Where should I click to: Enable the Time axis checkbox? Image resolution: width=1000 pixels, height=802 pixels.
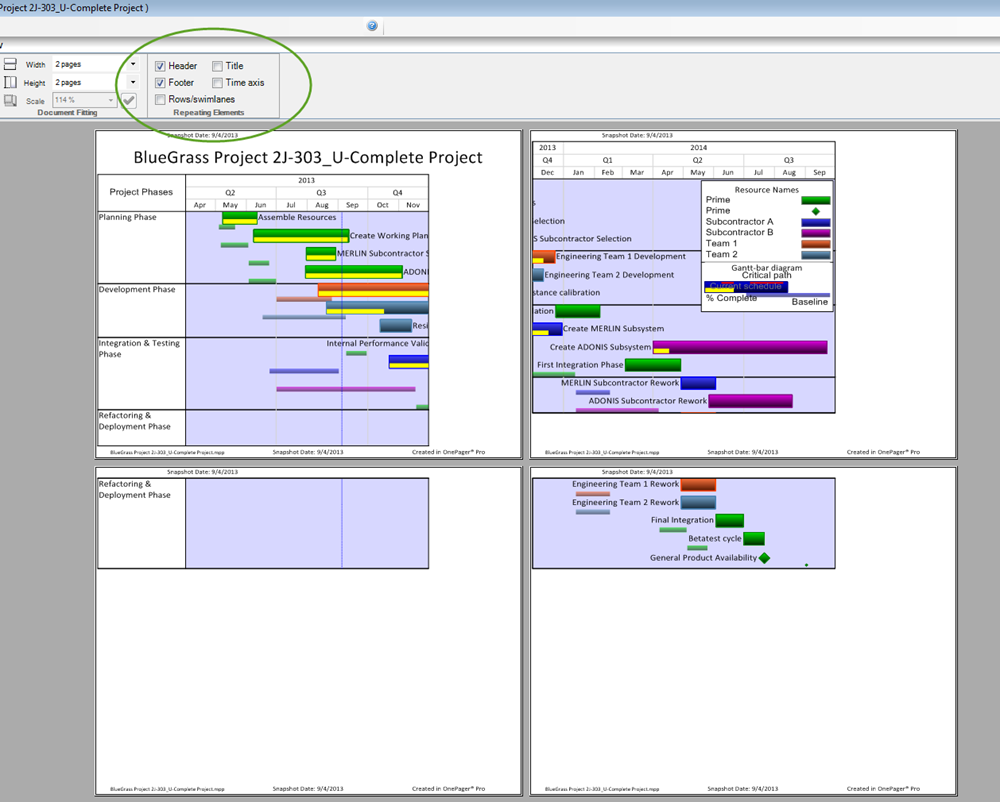[x=217, y=82]
